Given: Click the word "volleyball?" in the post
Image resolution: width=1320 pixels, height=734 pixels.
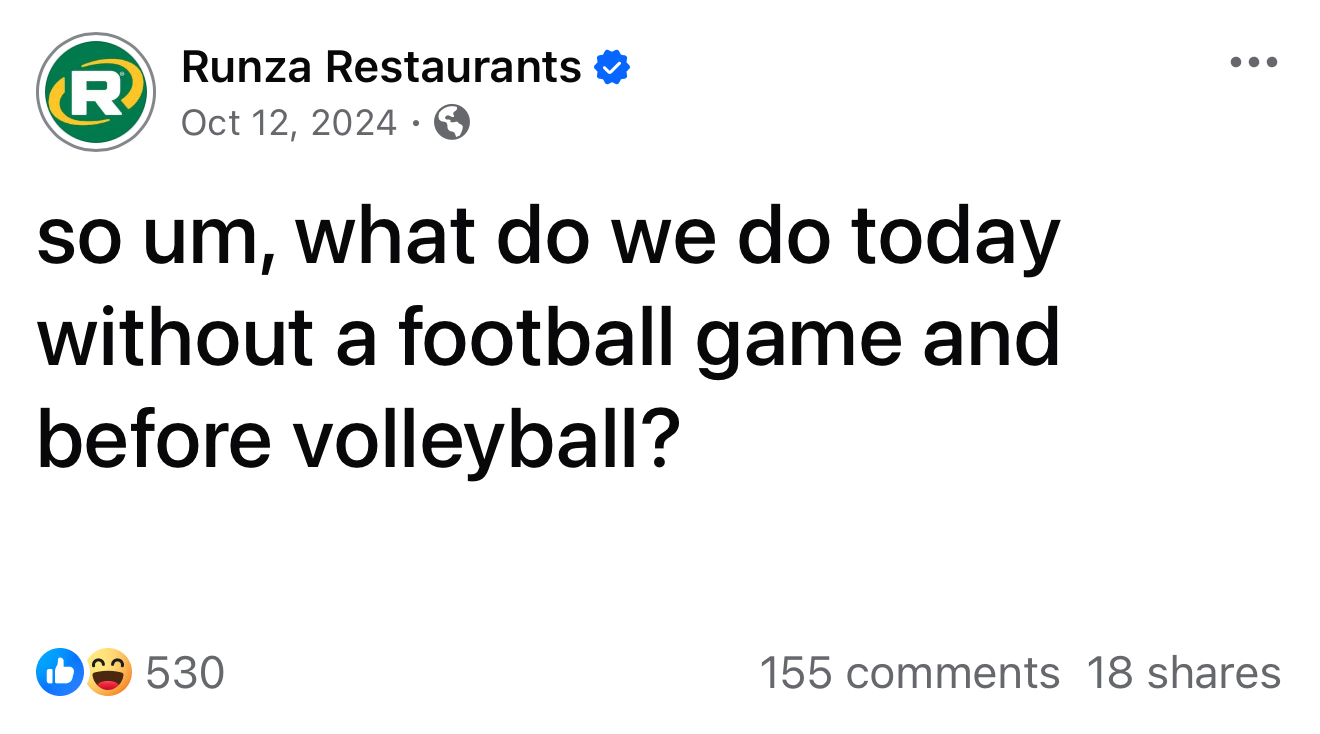Looking at the screenshot, I should 481,438.
